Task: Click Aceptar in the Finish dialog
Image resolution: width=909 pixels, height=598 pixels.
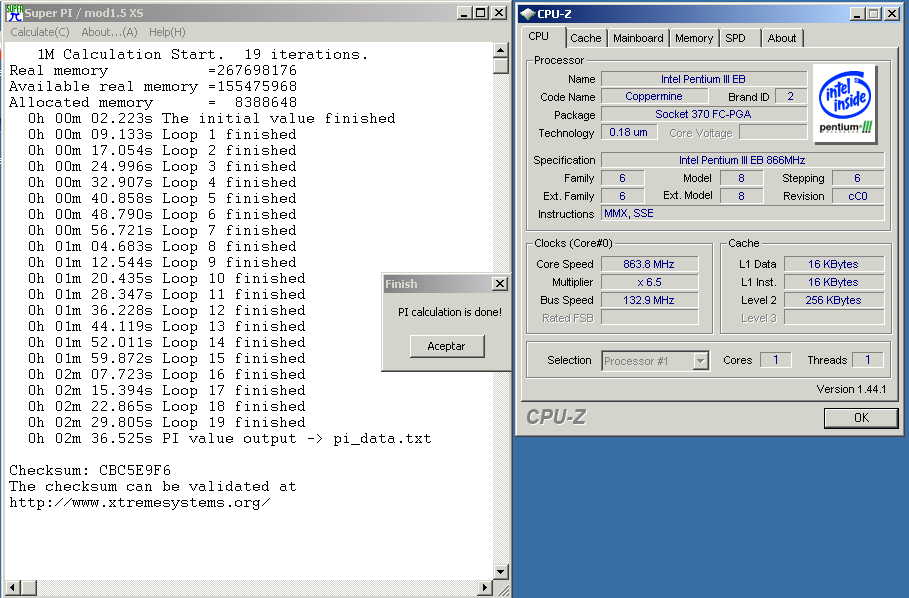Action: point(446,346)
